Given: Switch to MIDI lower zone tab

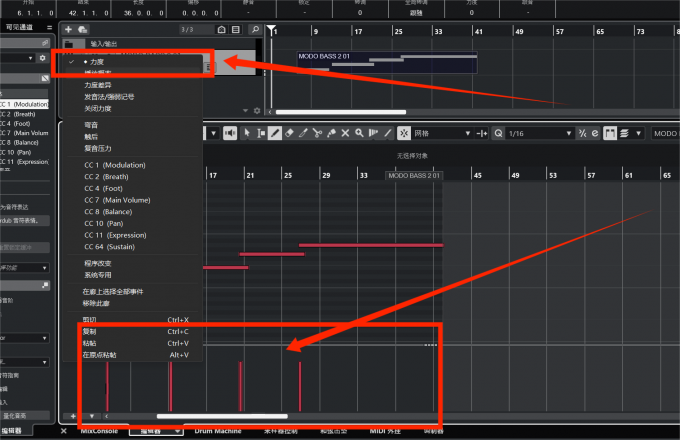Looking at the screenshot, I should tap(385, 431).
